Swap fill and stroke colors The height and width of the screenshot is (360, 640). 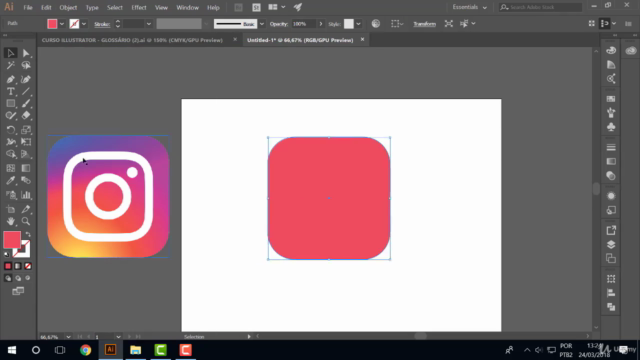(28, 234)
